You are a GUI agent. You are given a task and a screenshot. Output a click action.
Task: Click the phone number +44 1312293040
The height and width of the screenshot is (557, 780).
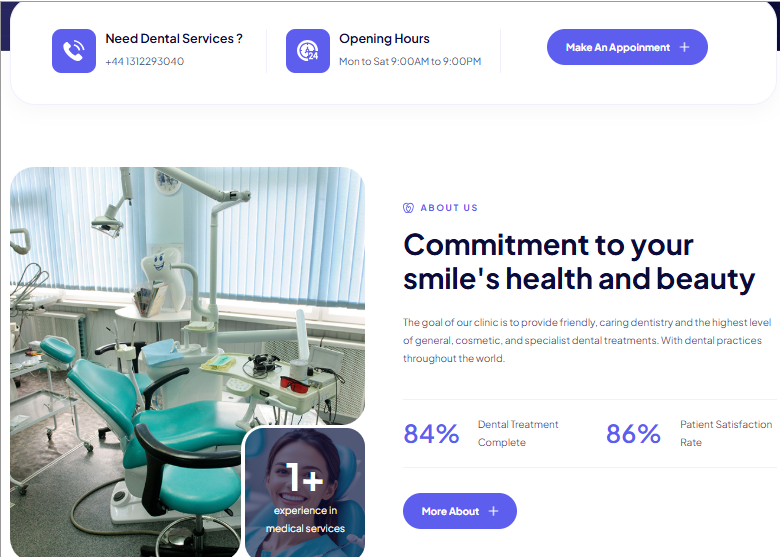pos(145,61)
